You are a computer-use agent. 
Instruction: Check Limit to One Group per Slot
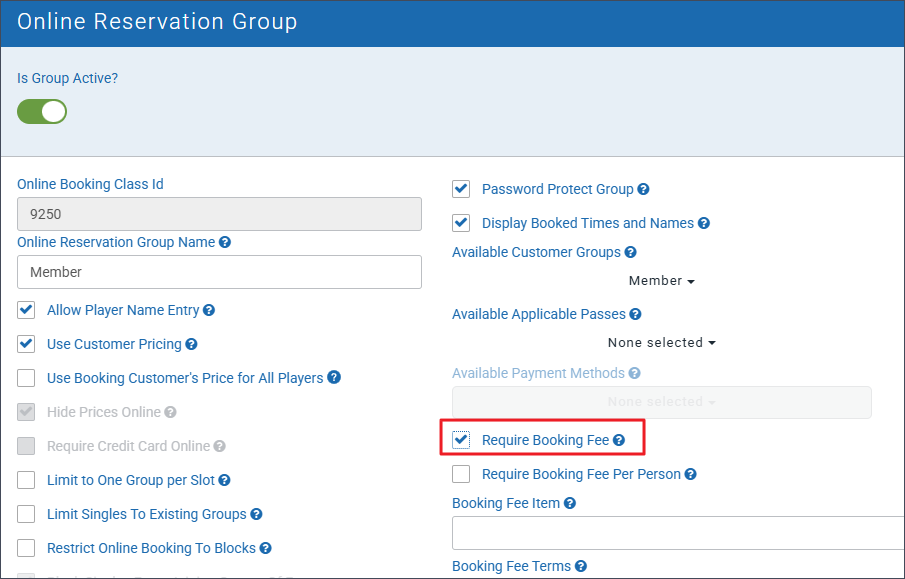[26, 480]
